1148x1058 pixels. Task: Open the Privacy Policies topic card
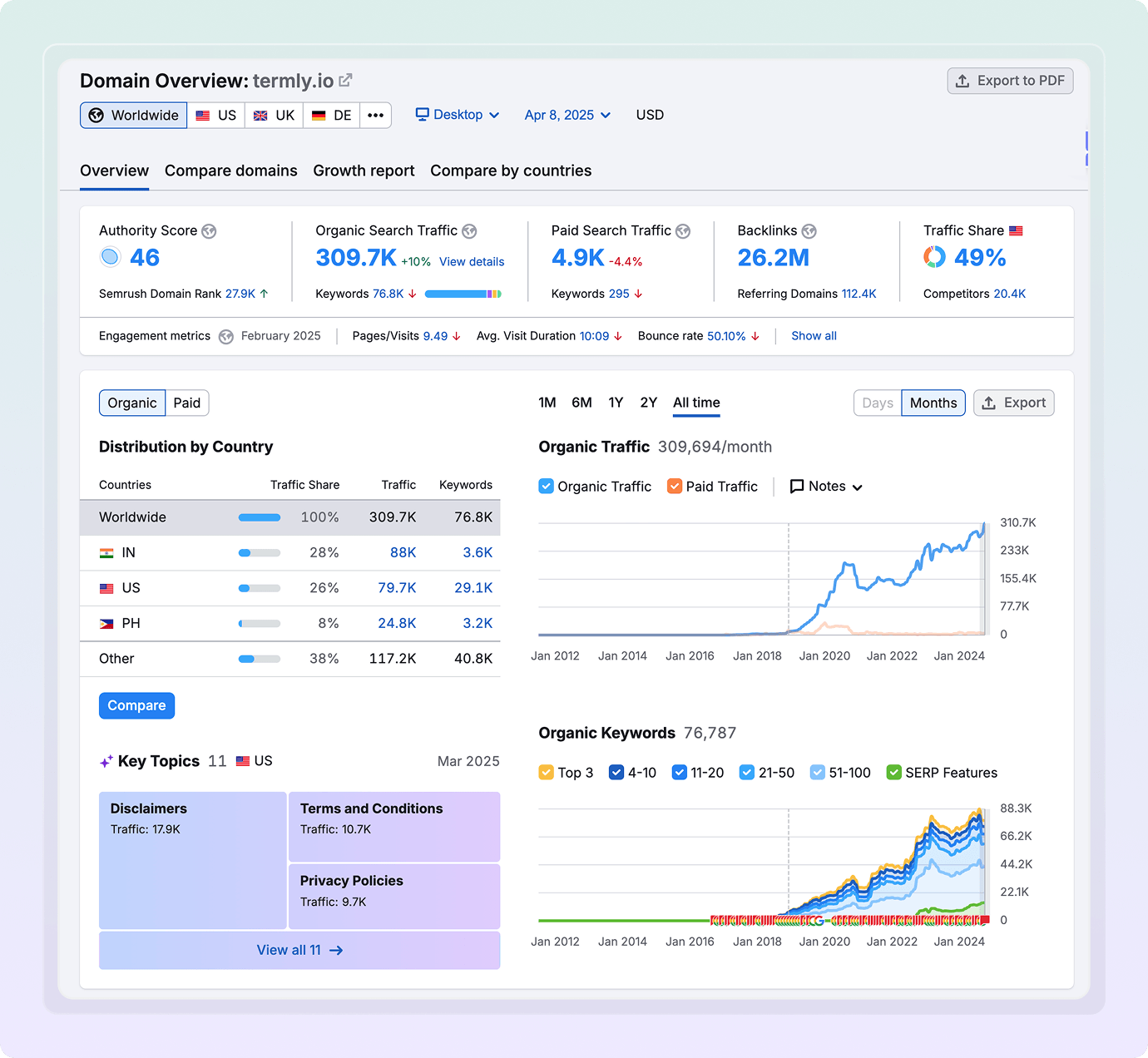pyautogui.click(x=394, y=897)
